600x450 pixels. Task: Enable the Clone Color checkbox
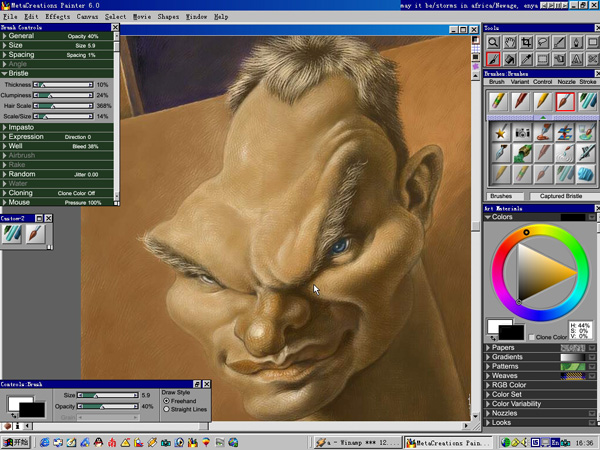pyautogui.click(x=532, y=337)
